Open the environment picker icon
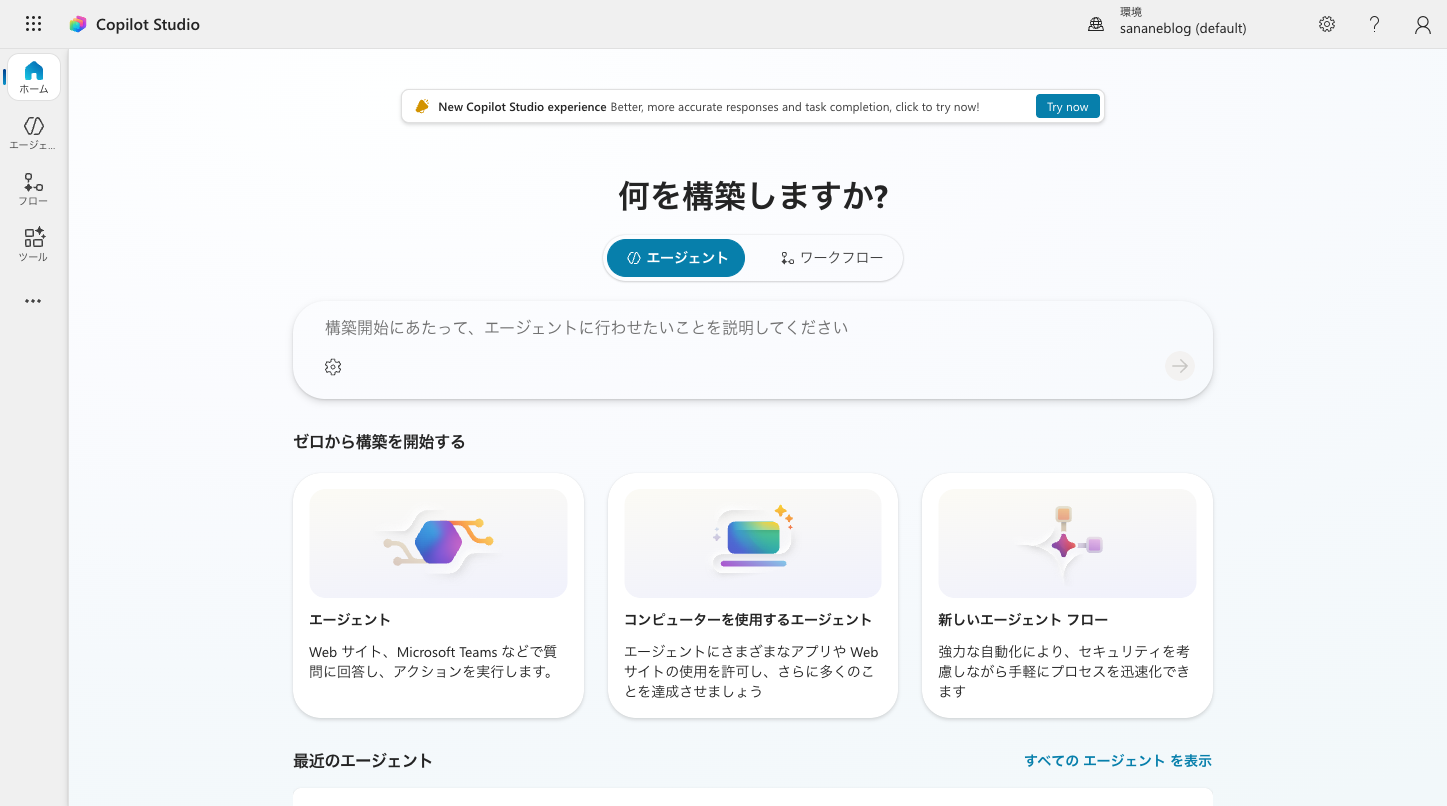Image resolution: width=1447 pixels, height=806 pixels. (x=1096, y=24)
